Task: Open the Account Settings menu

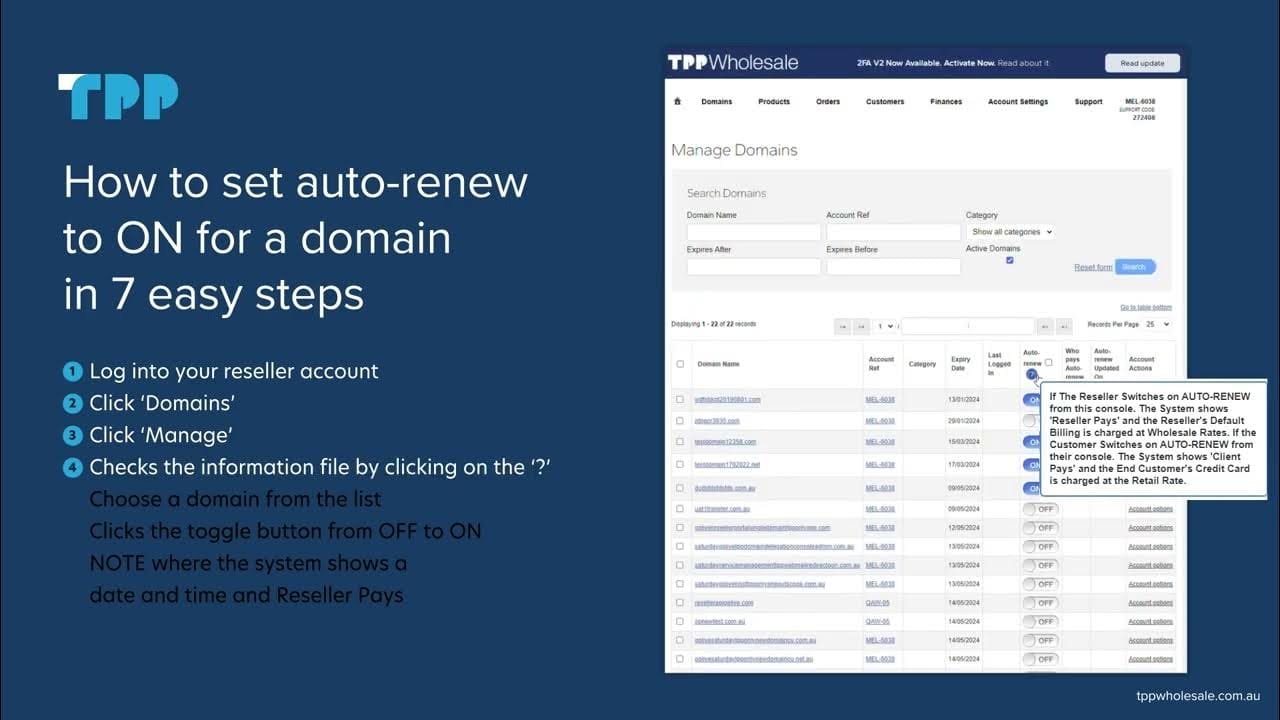Action: tap(1018, 102)
